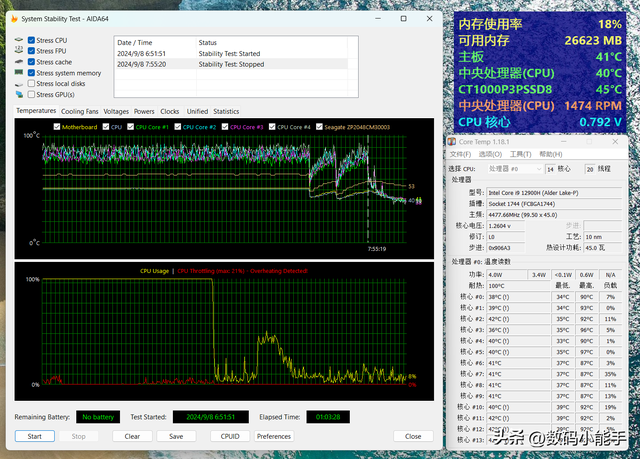
Task: Toggle the Stress FPU checkbox
Action: [31, 51]
